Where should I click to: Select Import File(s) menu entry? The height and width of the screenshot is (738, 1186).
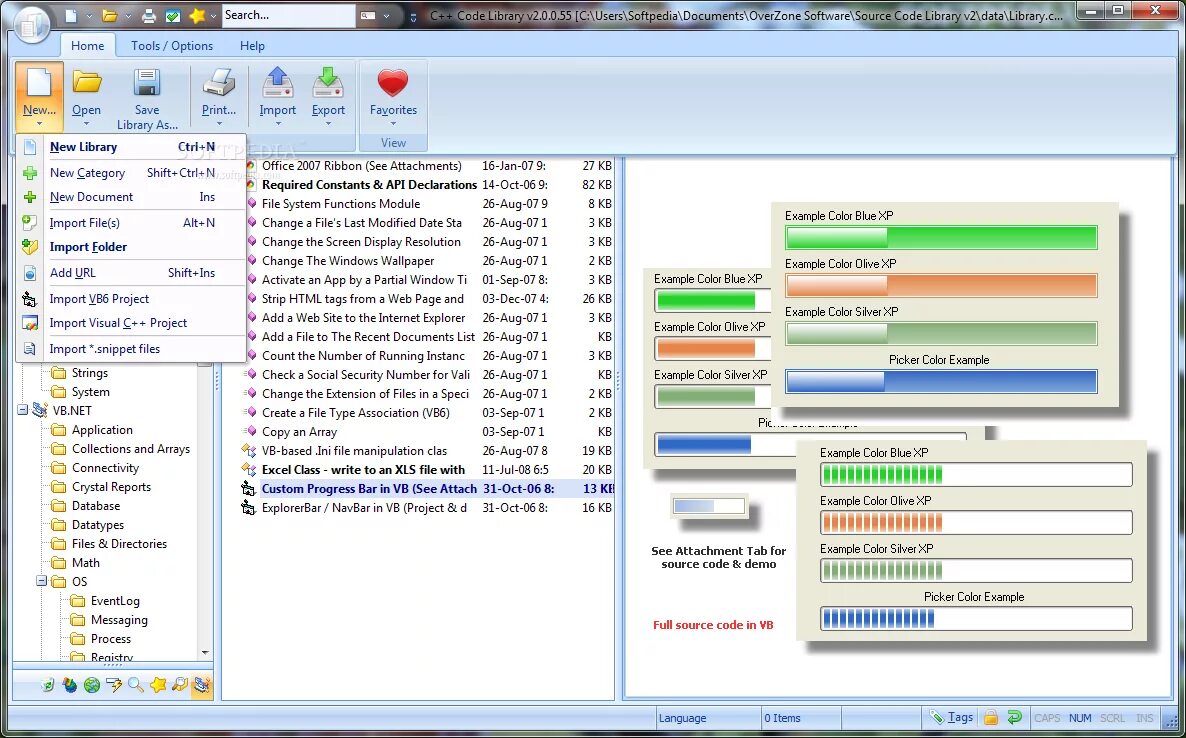coord(132,222)
